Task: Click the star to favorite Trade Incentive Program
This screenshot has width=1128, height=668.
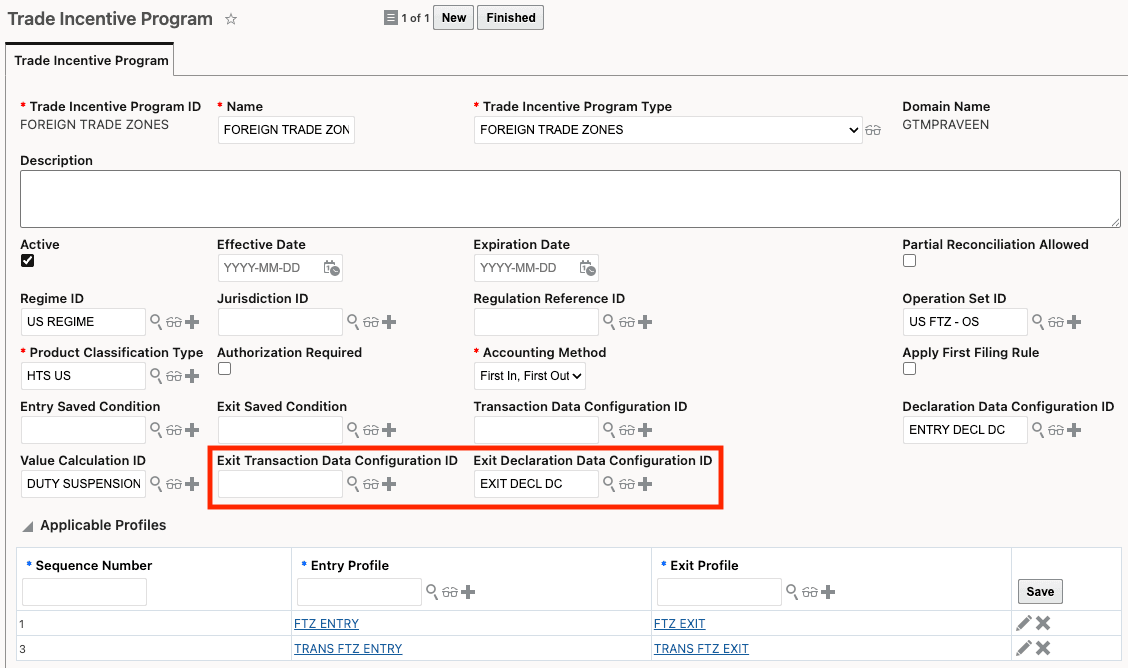Action: click(231, 18)
